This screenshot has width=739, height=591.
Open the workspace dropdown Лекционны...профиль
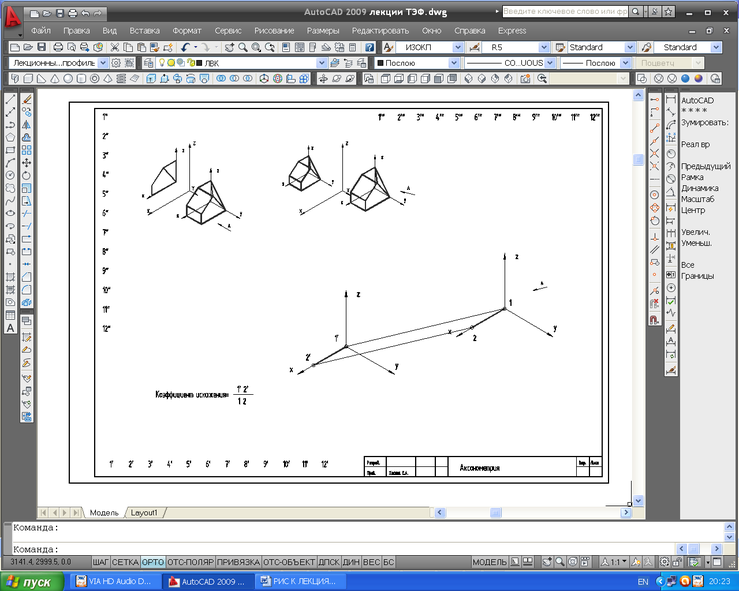point(103,63)
